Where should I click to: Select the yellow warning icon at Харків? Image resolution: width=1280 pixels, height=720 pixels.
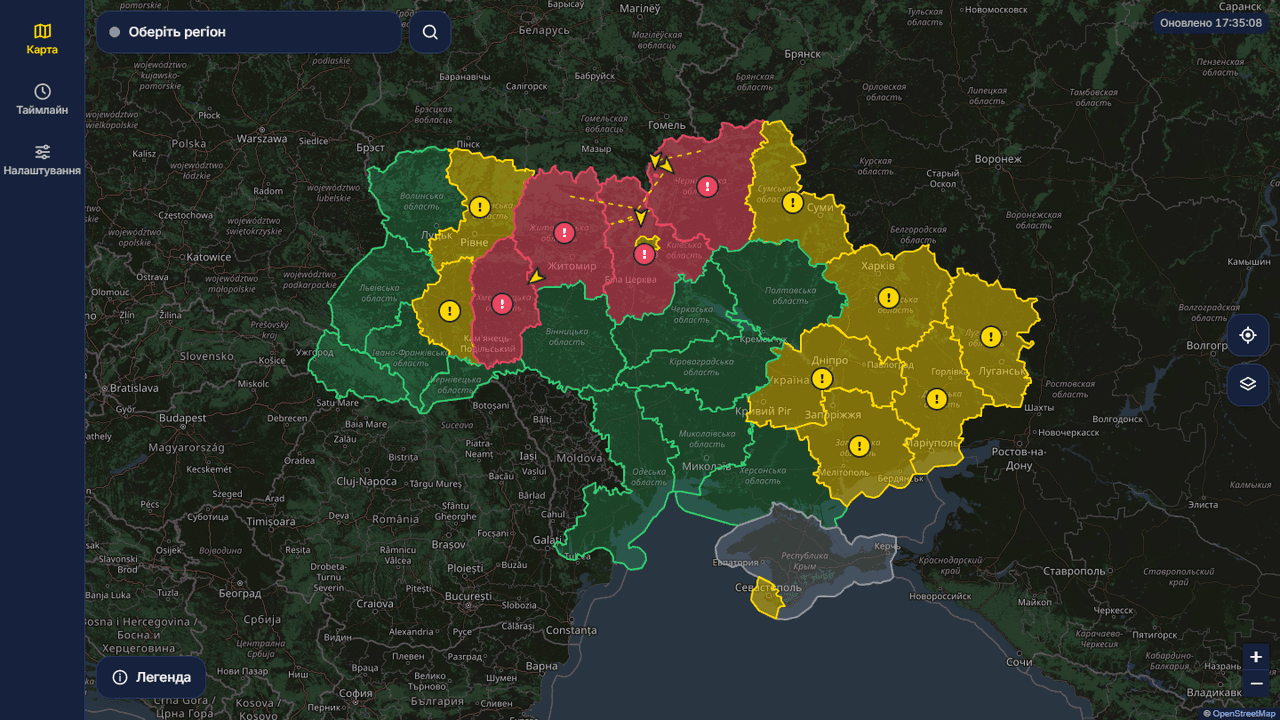click(x=889, y=297)
